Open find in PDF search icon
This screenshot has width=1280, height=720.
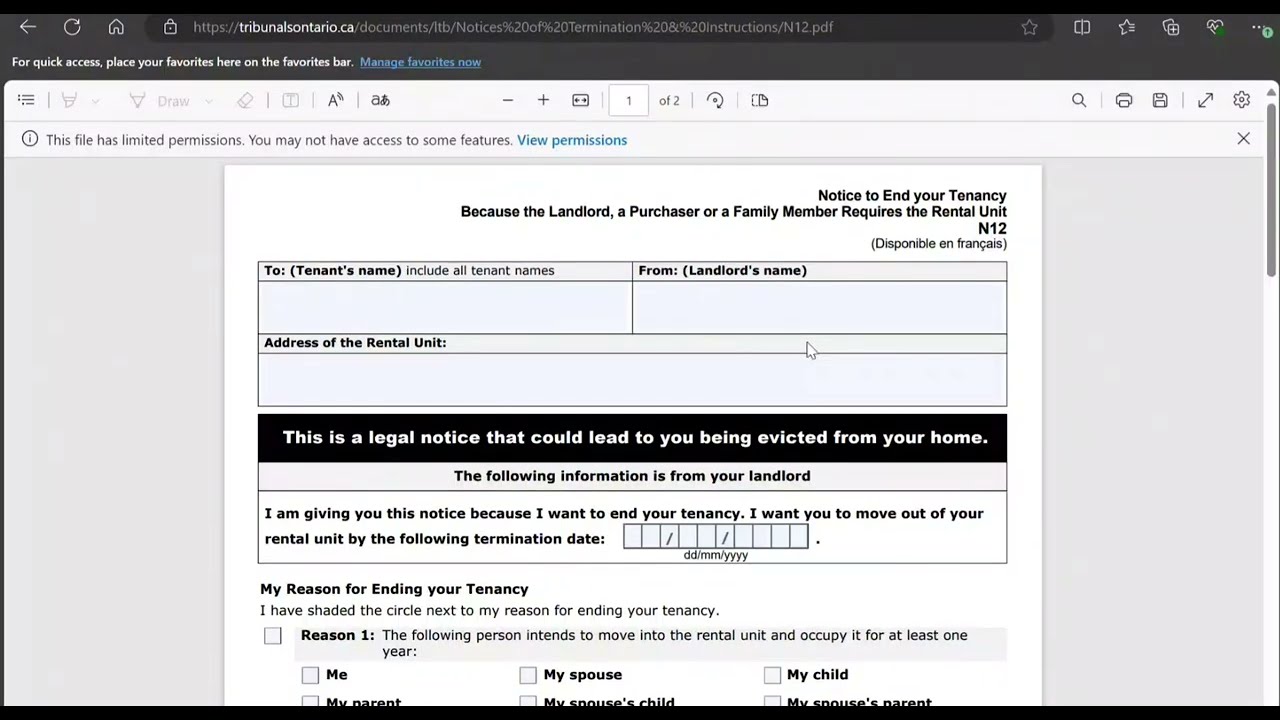[x=1079, y=100]
